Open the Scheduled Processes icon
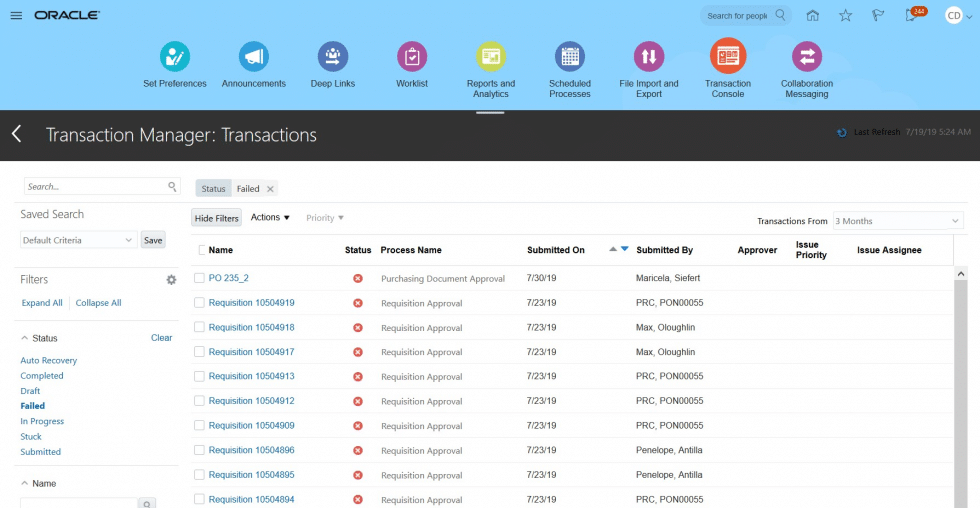Viewport: 980px width, 508px height. [569, 56]
